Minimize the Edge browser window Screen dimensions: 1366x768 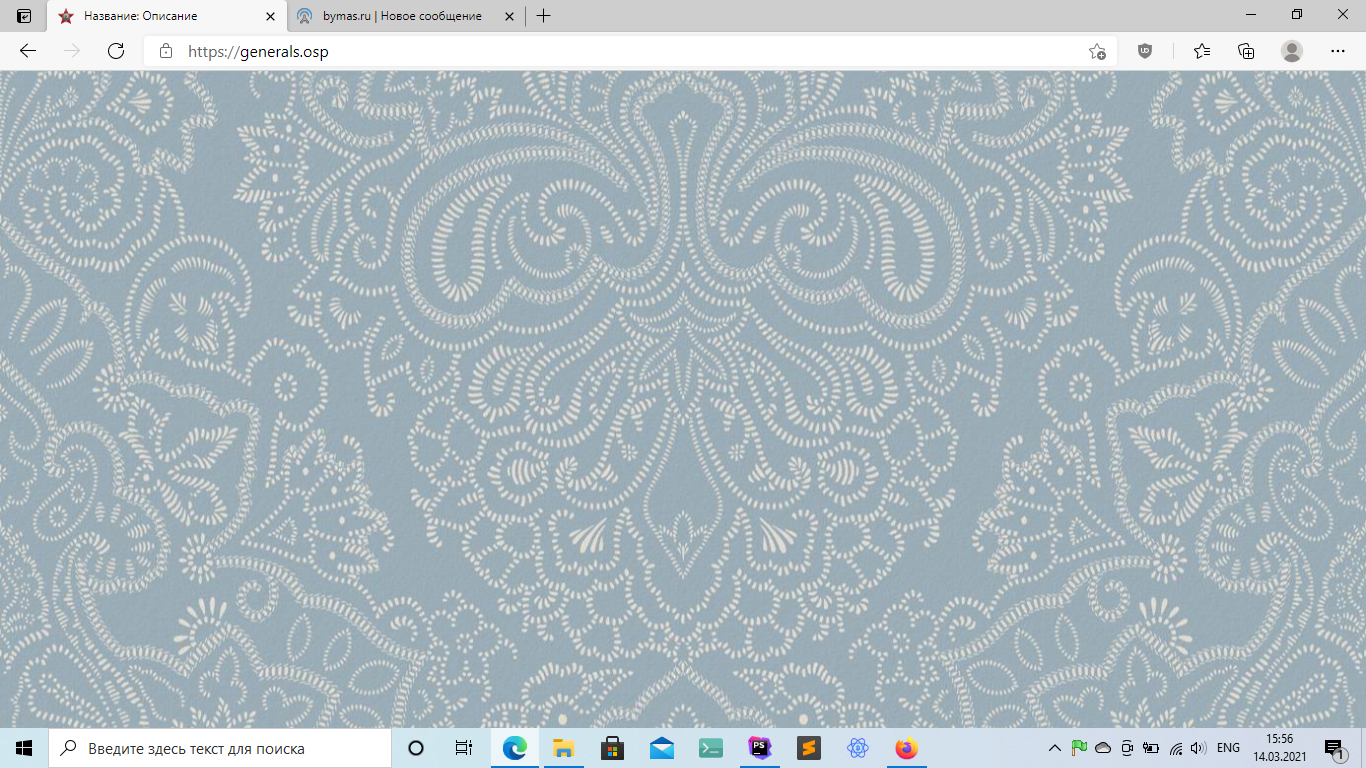point(1251,15)
